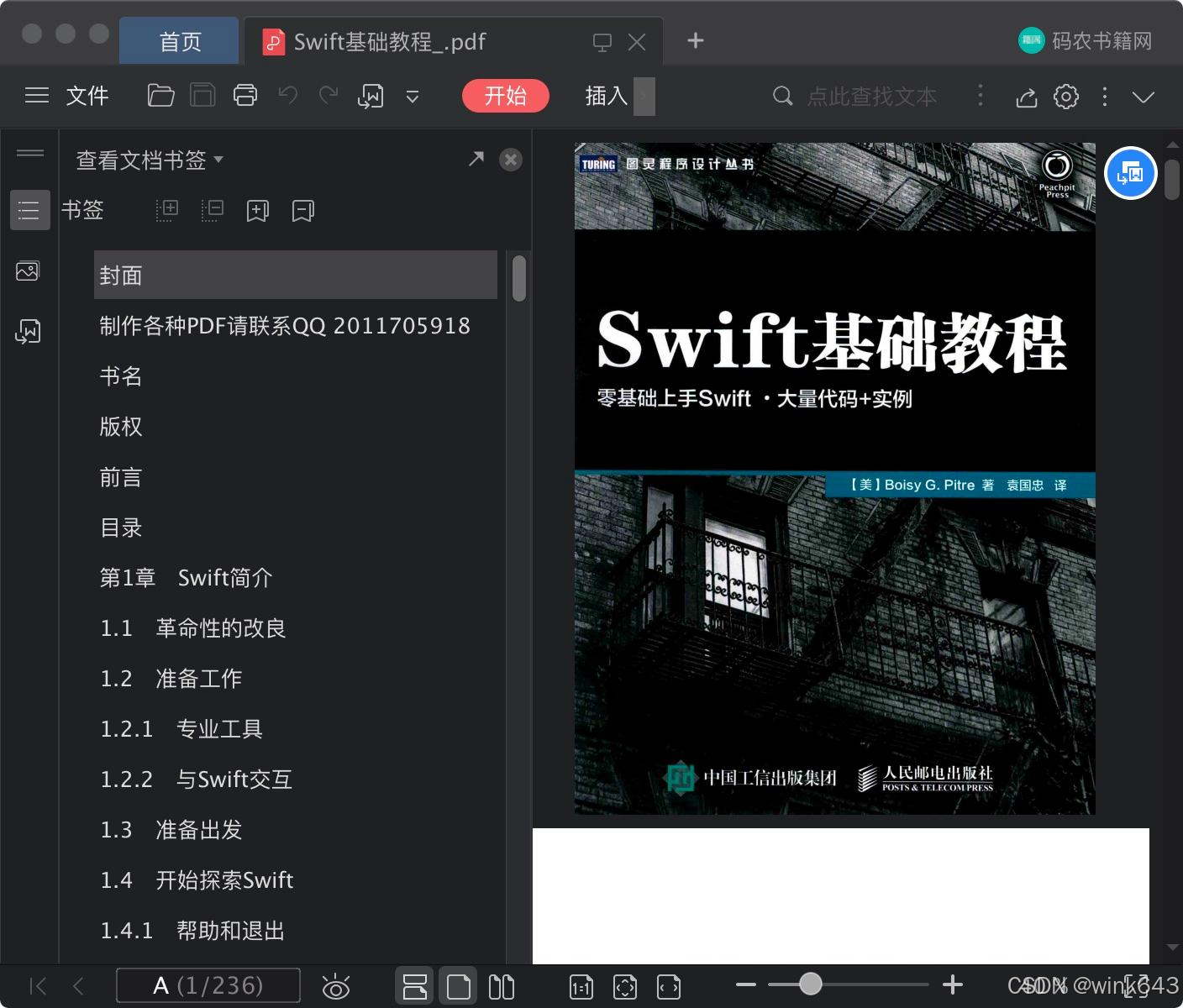This screenshot has height=1008, width=1183.
Task: Click the document vertical scrollbar thumb
Action: click(1172, 178)
